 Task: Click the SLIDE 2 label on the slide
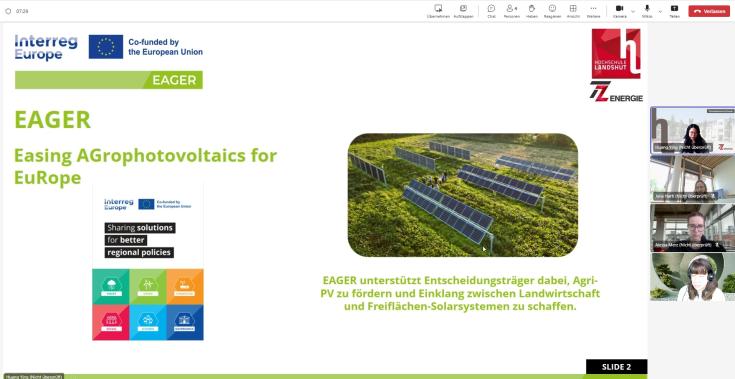point(616,367)
